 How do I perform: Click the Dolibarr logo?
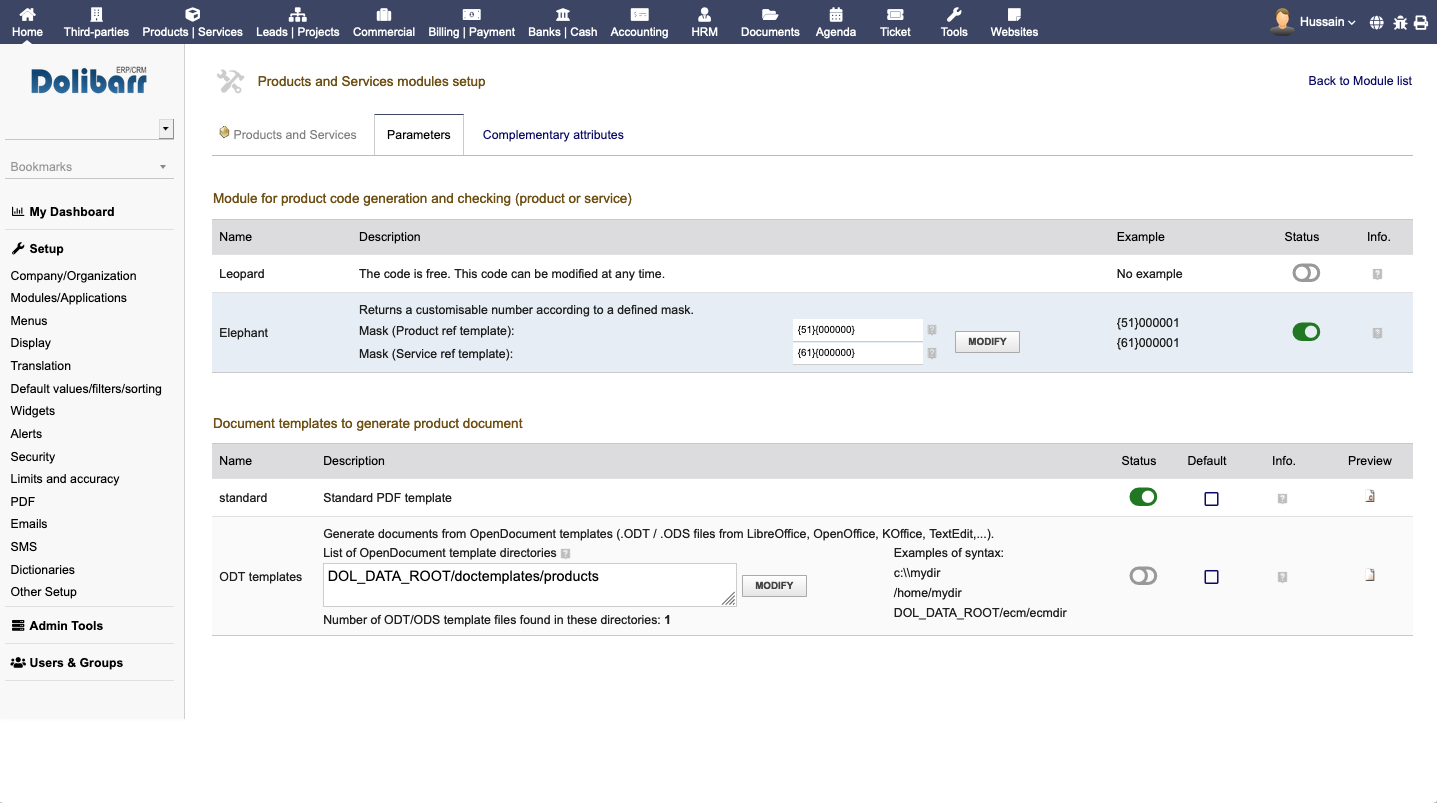[x=89, y=80]
